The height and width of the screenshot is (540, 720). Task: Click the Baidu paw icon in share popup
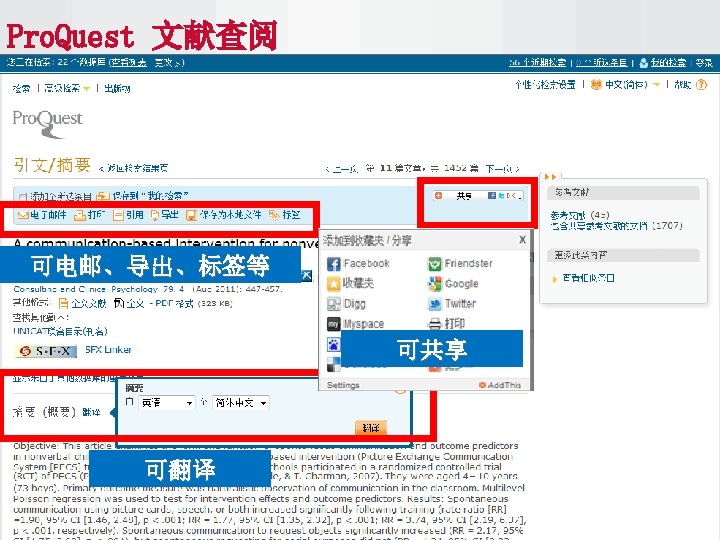[333, 344]
